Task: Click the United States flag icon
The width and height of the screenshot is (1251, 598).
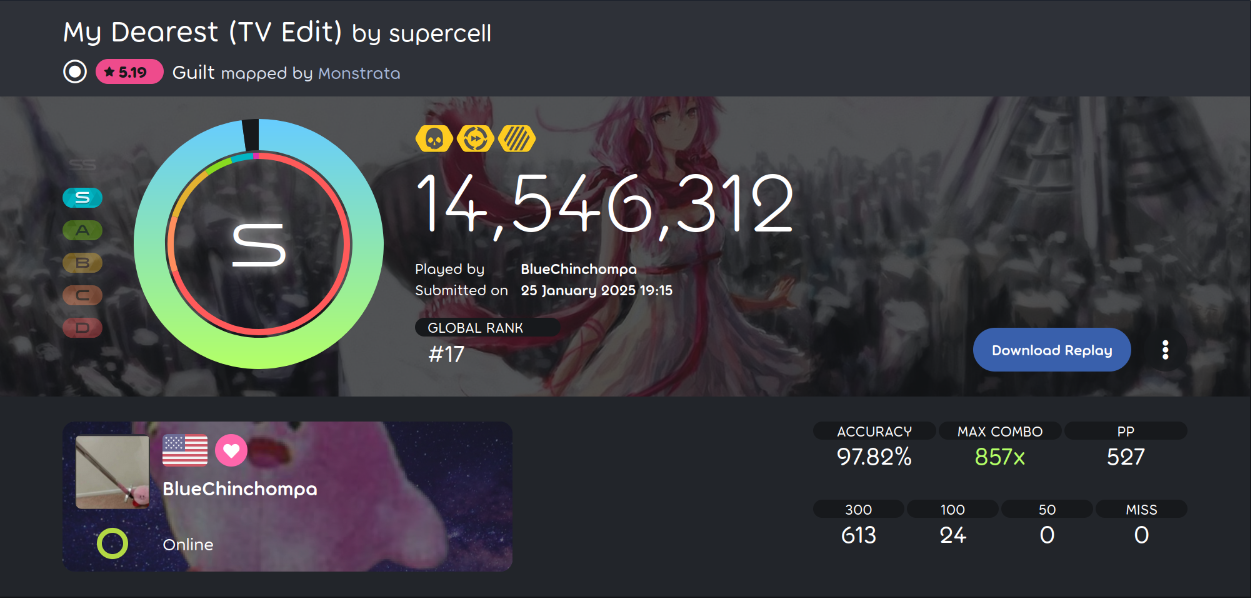Action: coord(185,451)
